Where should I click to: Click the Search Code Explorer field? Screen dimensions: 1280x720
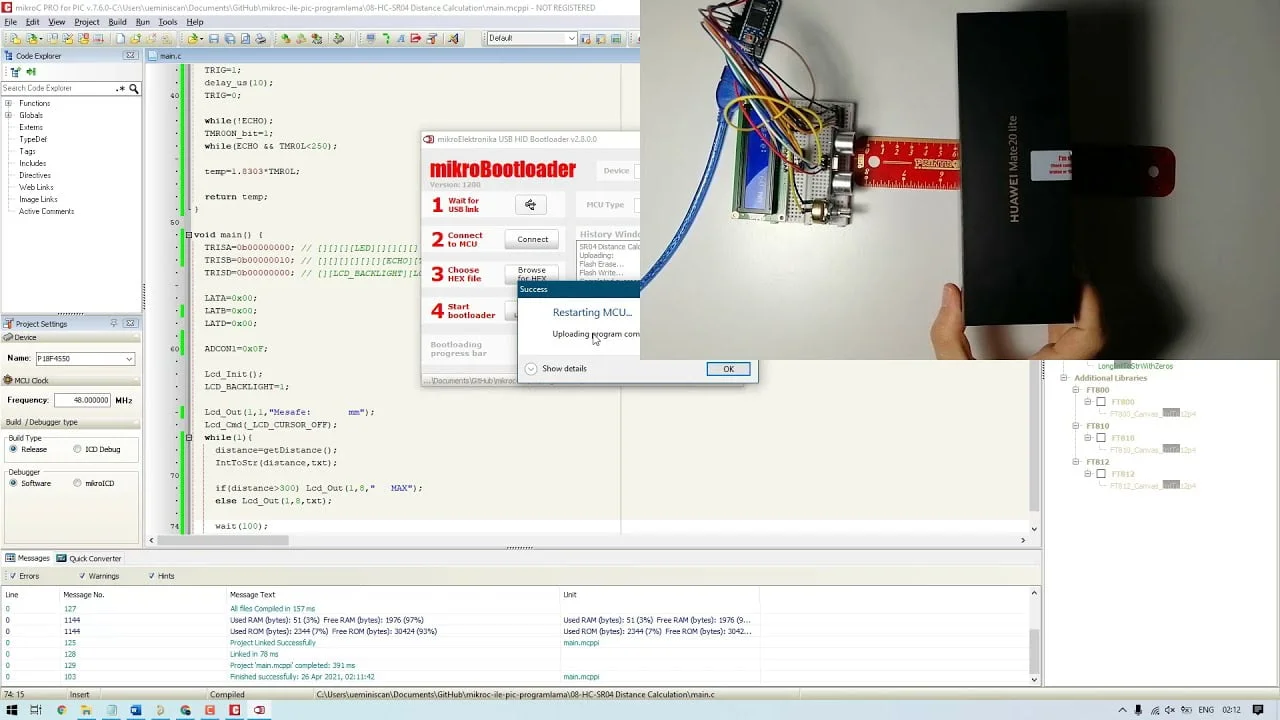(x=58, y=88)
